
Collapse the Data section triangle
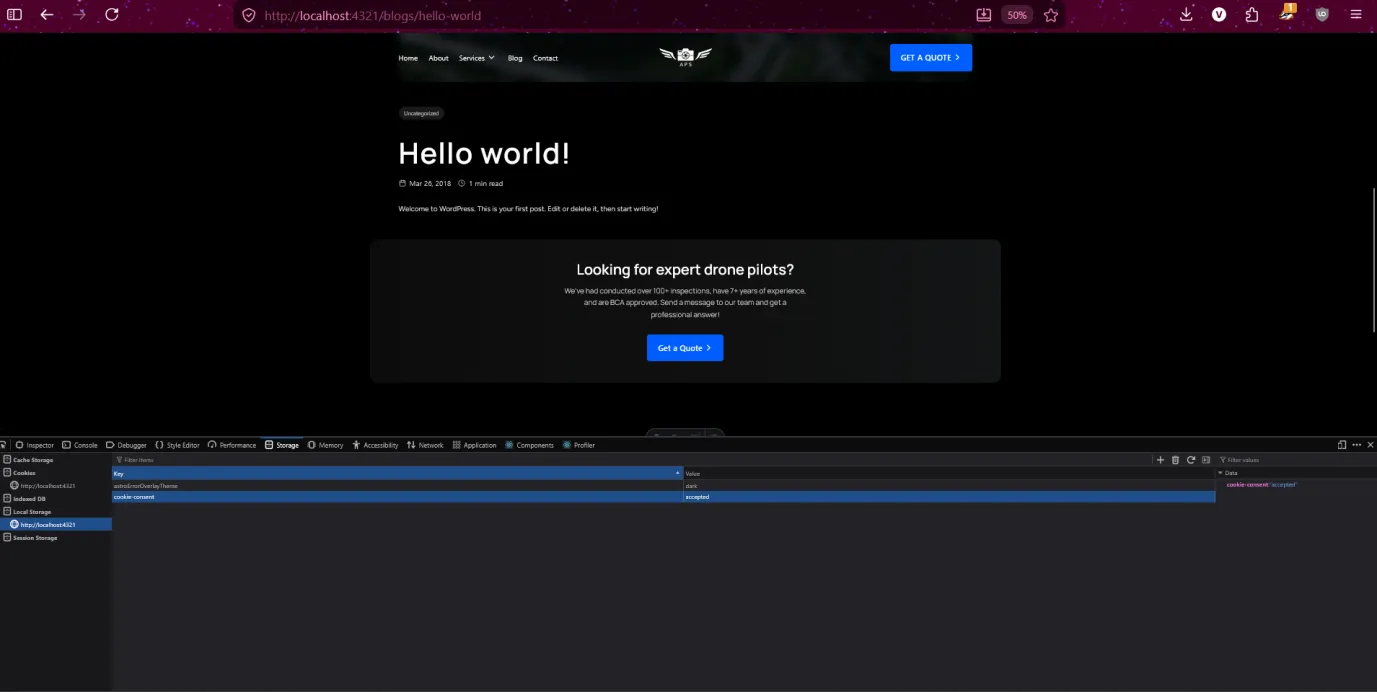[x=1220, y=473]
